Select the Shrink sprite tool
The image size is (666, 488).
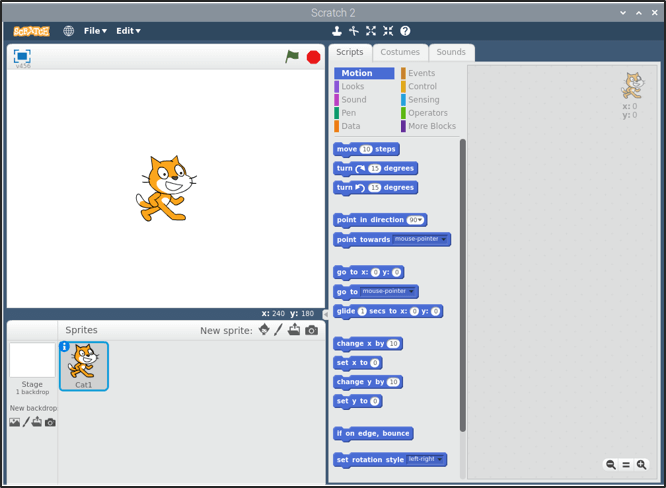pyautogui.click(x=388, y=31)
